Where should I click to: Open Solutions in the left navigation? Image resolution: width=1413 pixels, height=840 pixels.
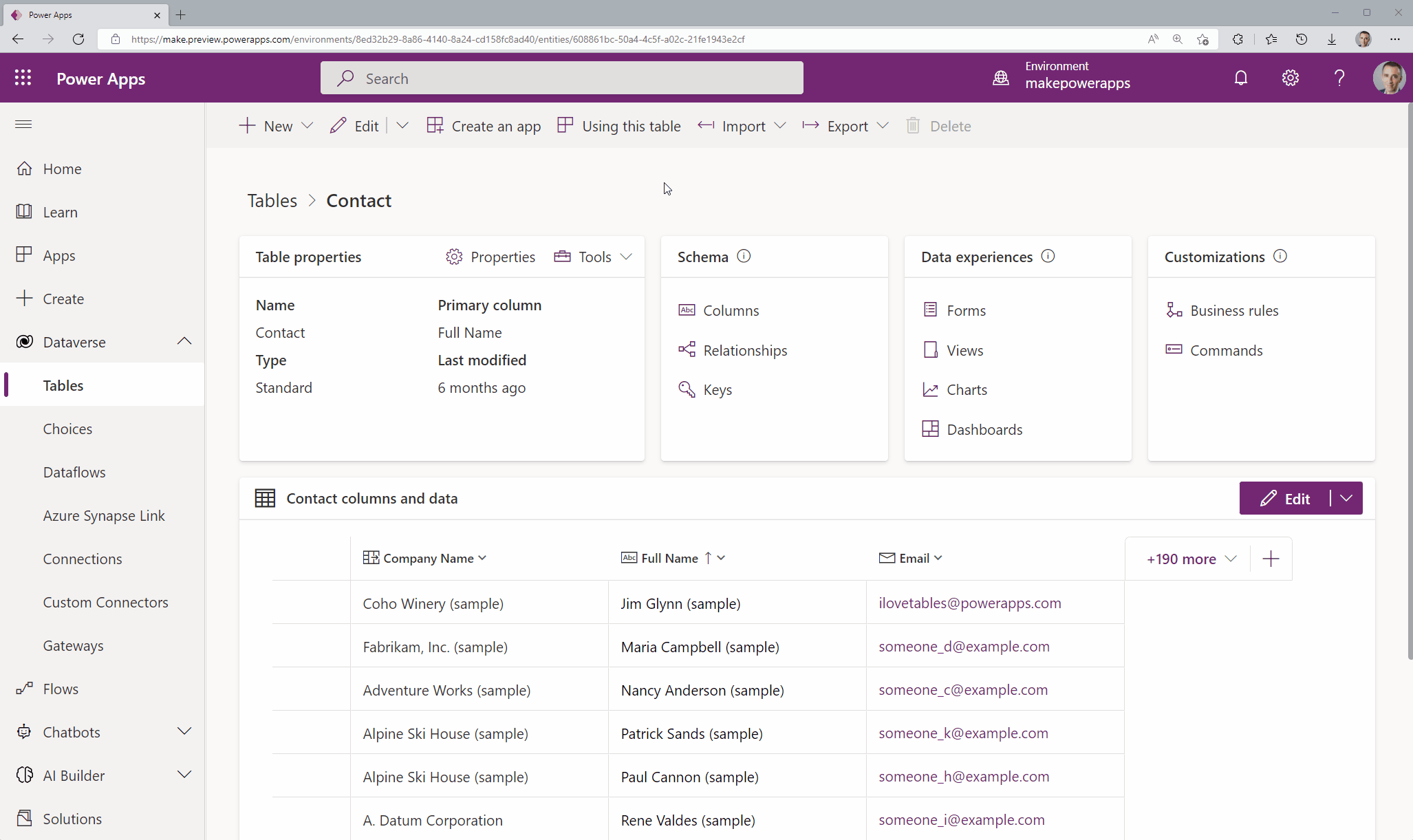click(72, 819)
